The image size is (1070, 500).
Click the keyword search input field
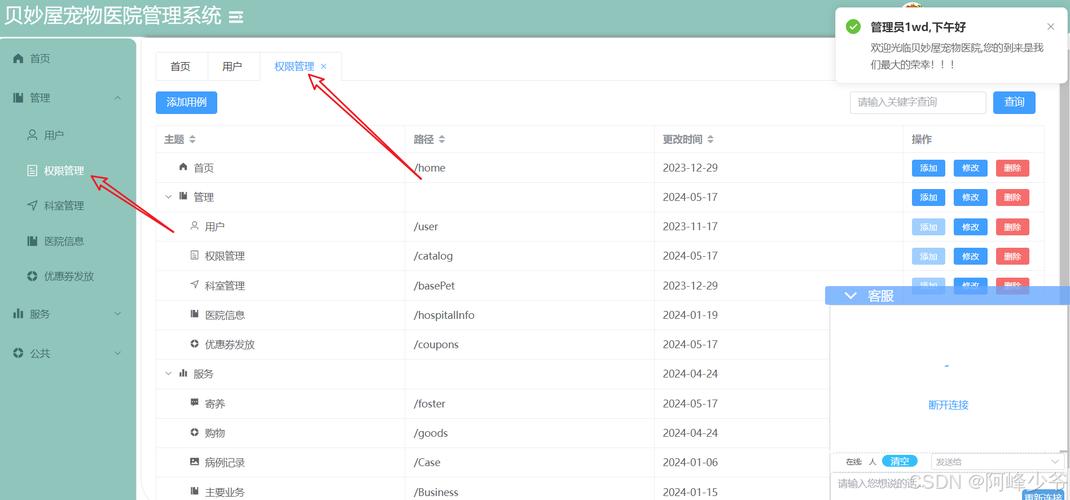(917, 102)
